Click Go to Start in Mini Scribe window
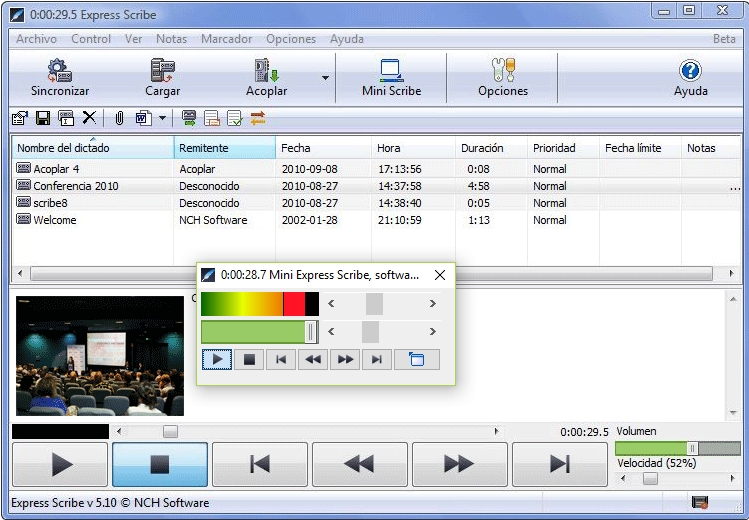749x520 pixels. click(x=281, y=360)
